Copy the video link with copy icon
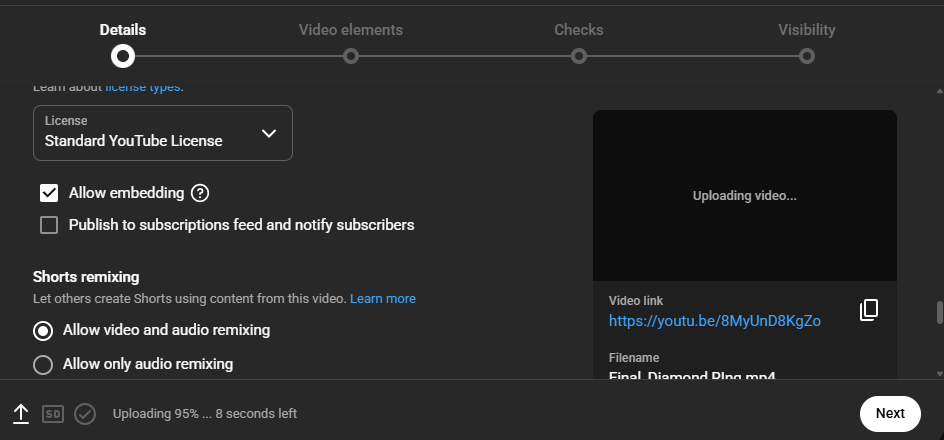This screenshot has height=440, width=944. (x=868, y=310)
